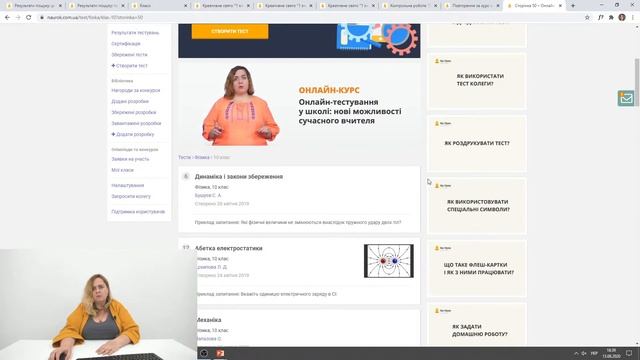Open test 'Динаміка і закони збереження'

tap(239, 177)
